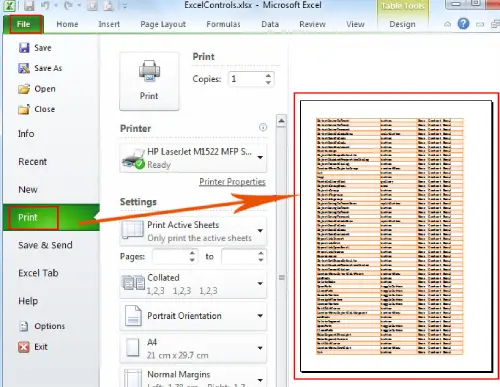This screenshot has height=387, width=500.
Task: Click the workbook window minimize icon
Action: click(x=480, y=24)
